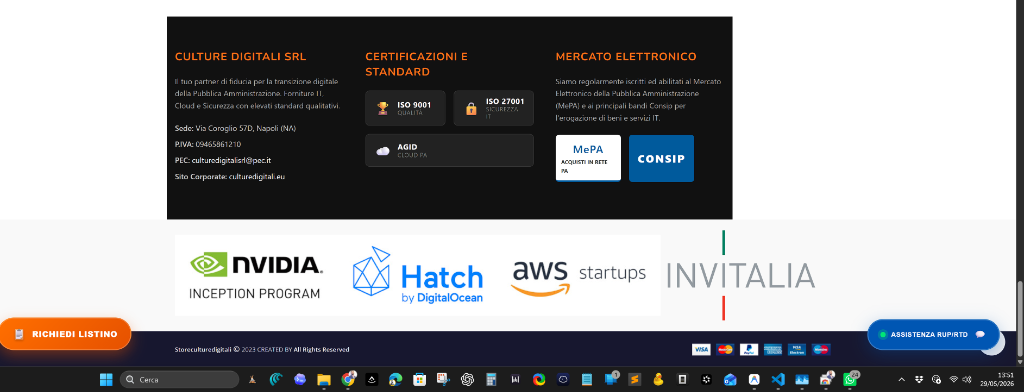Viewport: 1024px width, 392px height.
Task: Open ChatGPT app from the taskbar
Action: point(467,379)
